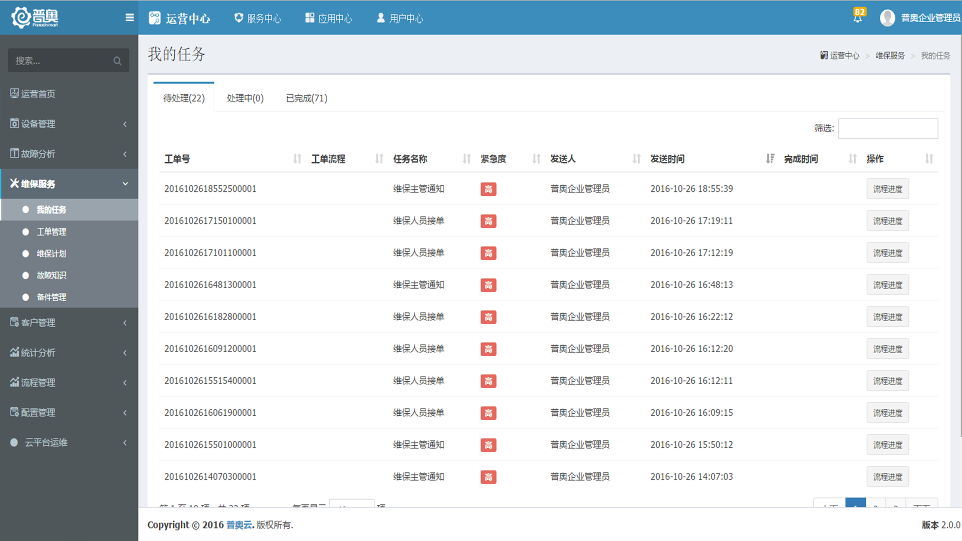
Task: Click send time 2016-10-26 18:55:39
Action: coord(691,189)
